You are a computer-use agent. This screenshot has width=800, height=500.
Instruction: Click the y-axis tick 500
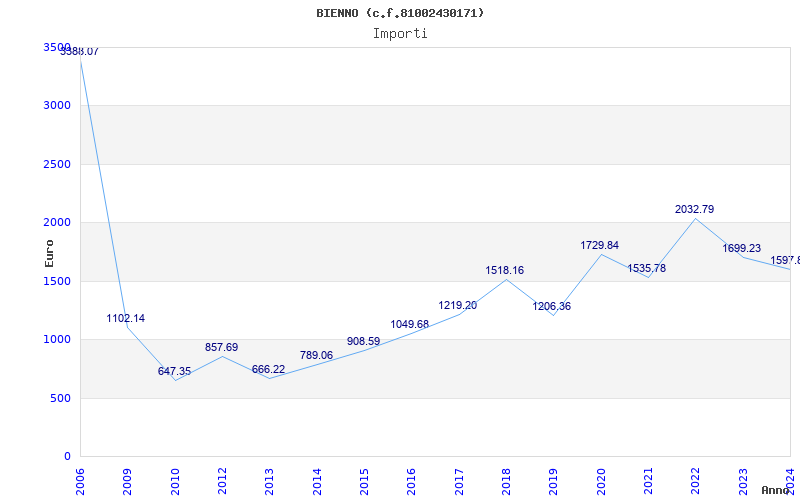point(60,398)
